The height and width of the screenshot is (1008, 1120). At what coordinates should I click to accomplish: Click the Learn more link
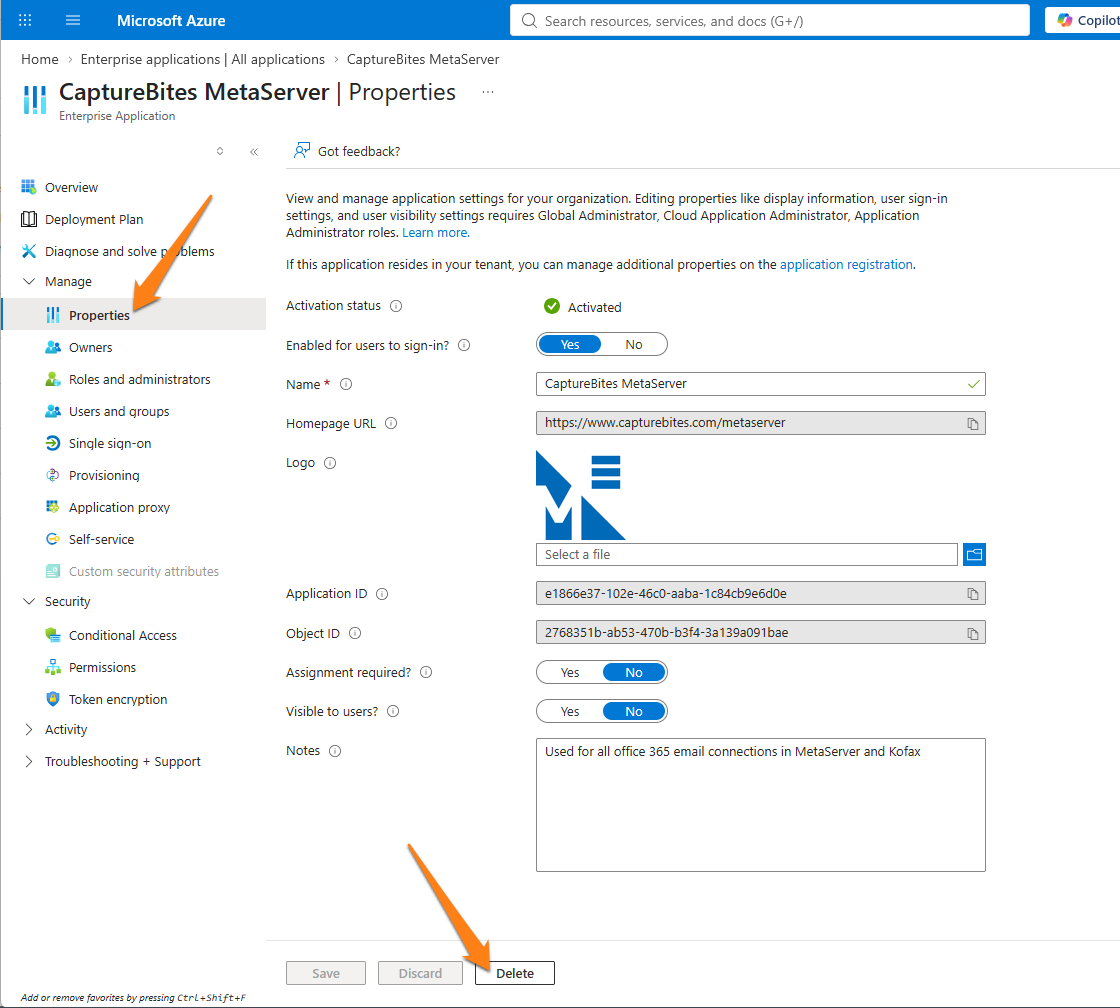coord(436,233)
